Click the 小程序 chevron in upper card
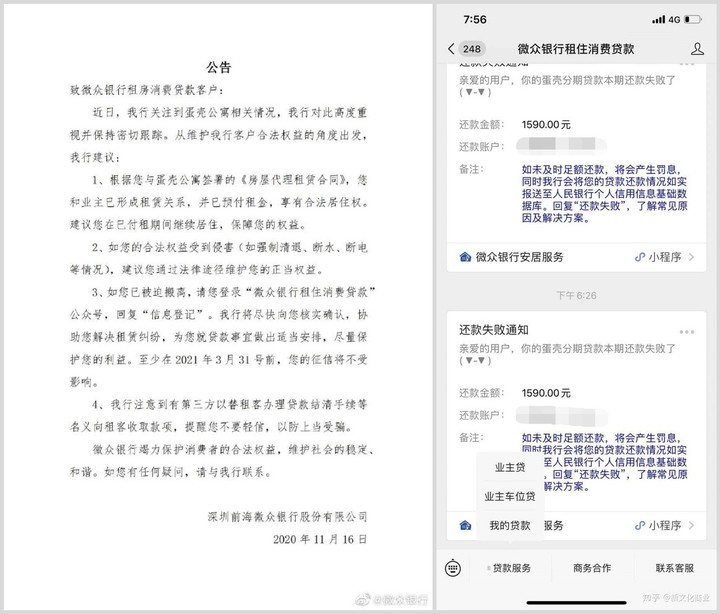 692,257
